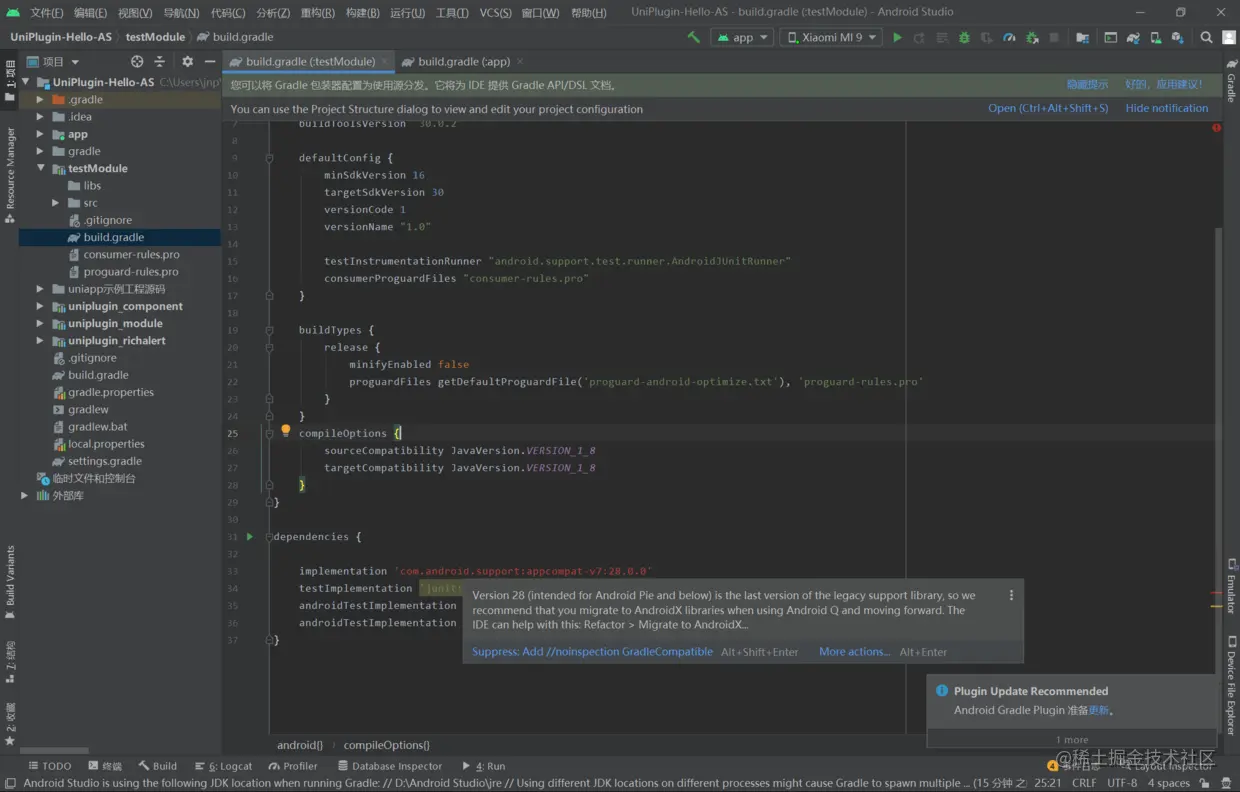Open the 文件(F) menu
This screenshot has width=1240, height=792.
(x=46, y=13)
